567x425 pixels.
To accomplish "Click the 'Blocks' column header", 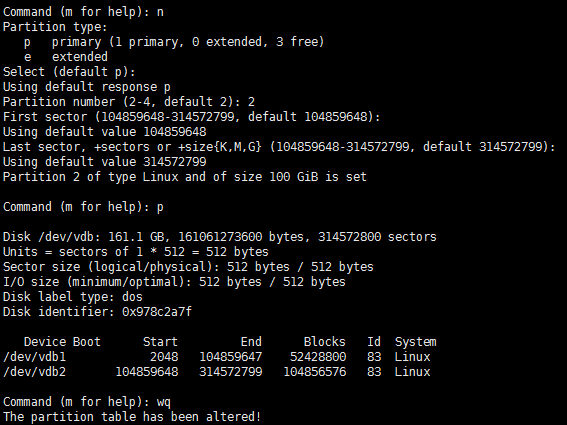I will (324, 342).
